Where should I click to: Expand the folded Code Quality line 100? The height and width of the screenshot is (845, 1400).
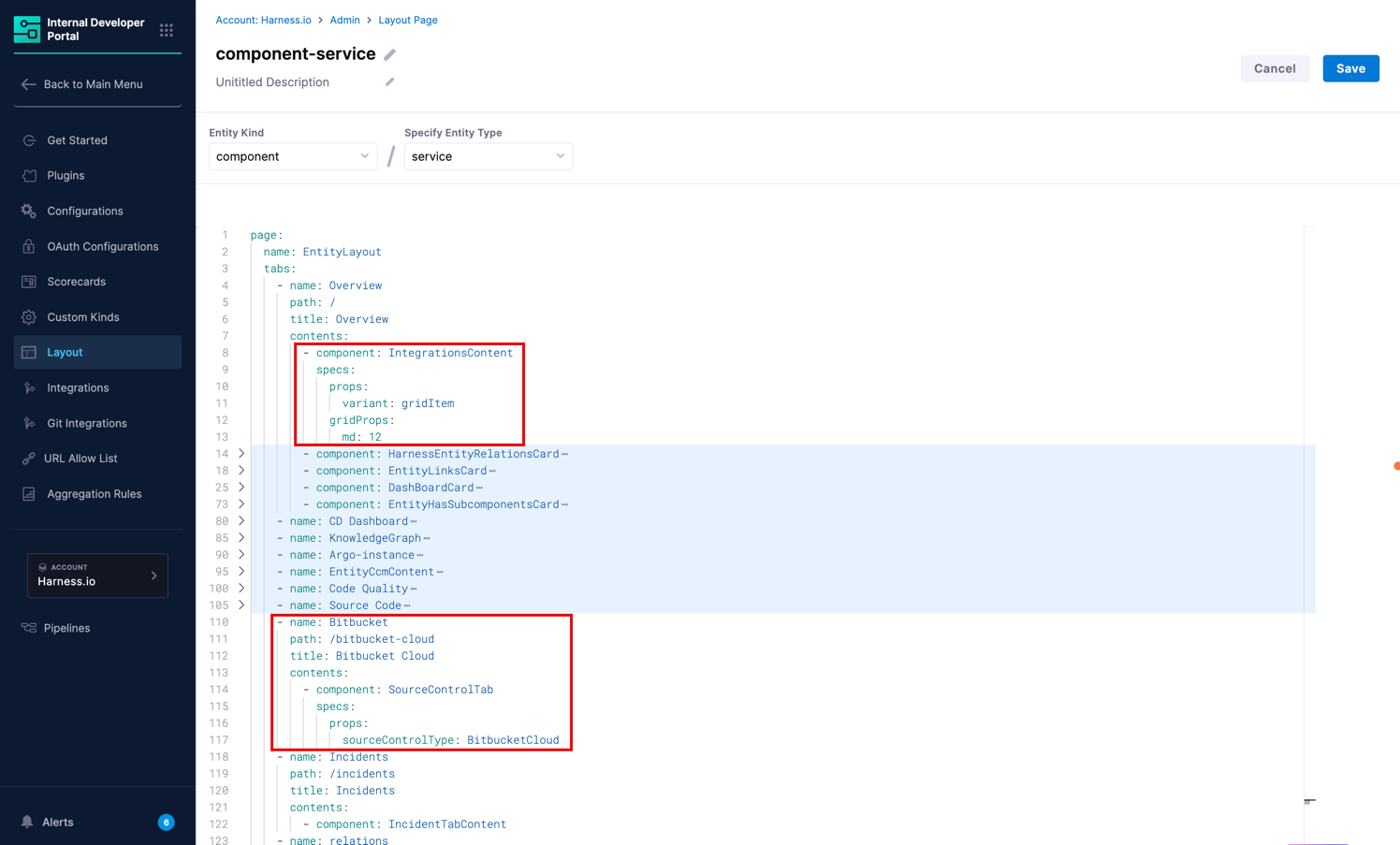pyautogui.click(x=241, y=589)
